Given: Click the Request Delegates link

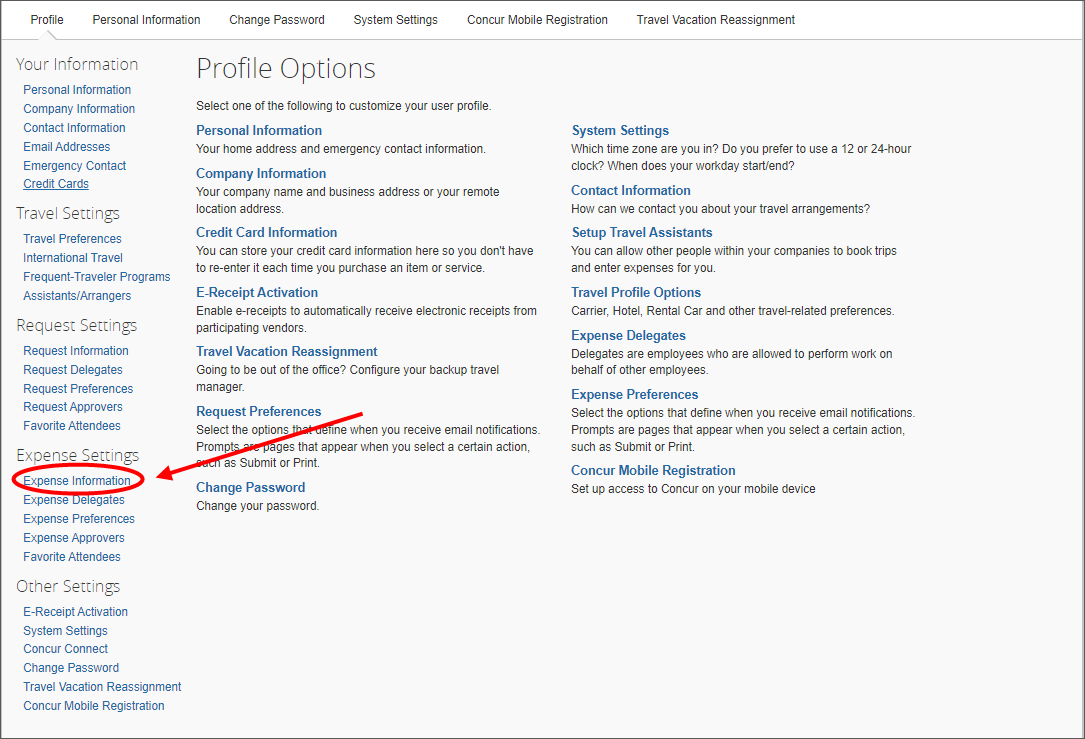Looking at the screenshot, I should click(73, 370).
